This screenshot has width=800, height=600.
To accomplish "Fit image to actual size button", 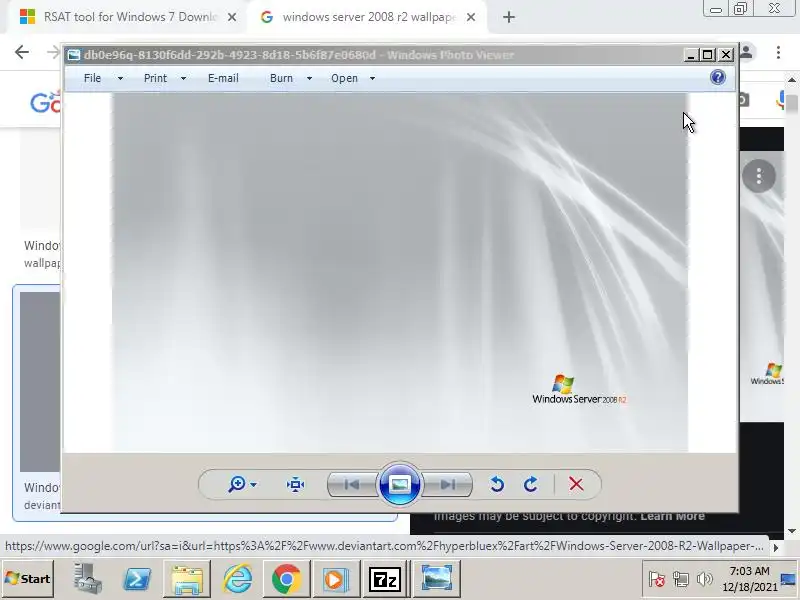I will pos(295,484).
